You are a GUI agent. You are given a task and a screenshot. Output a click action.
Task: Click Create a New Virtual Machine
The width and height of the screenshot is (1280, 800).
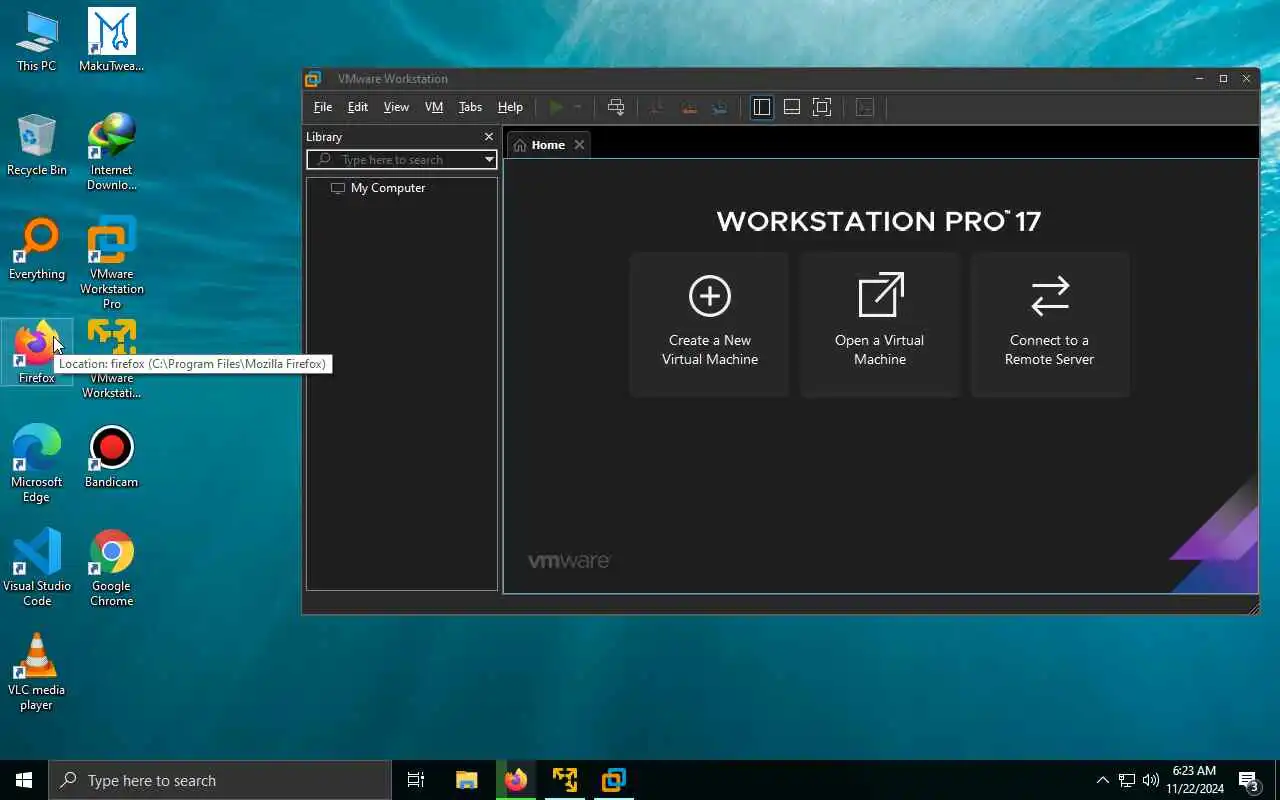[710, 324]
